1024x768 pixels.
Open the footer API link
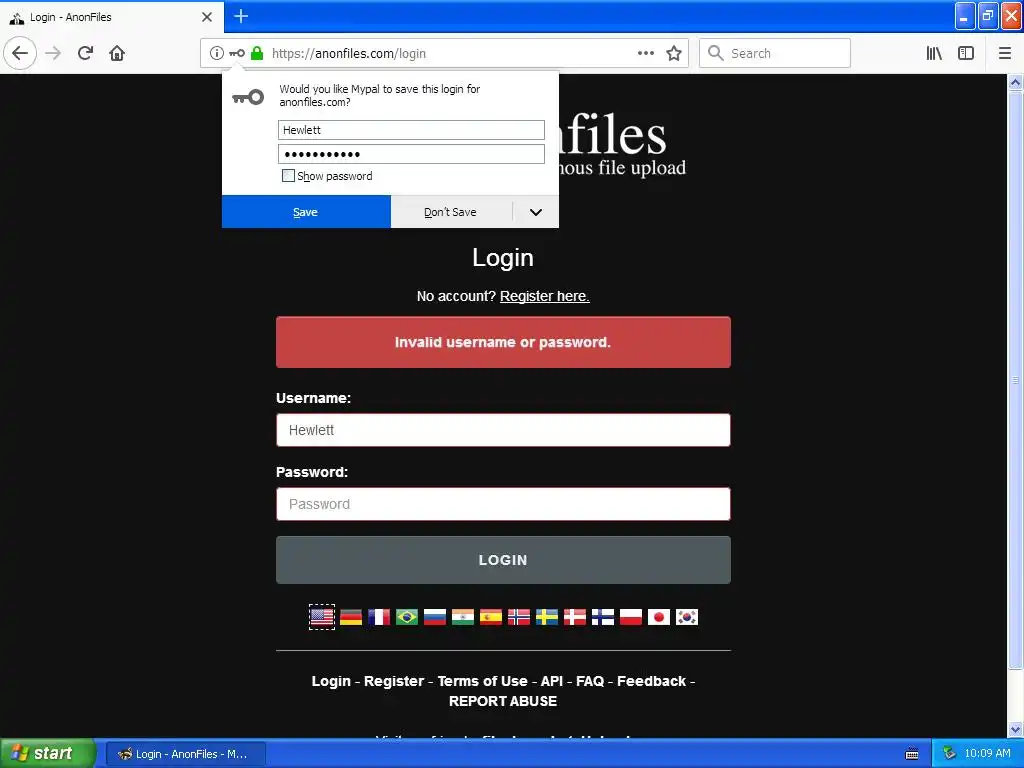coord(552,681)
